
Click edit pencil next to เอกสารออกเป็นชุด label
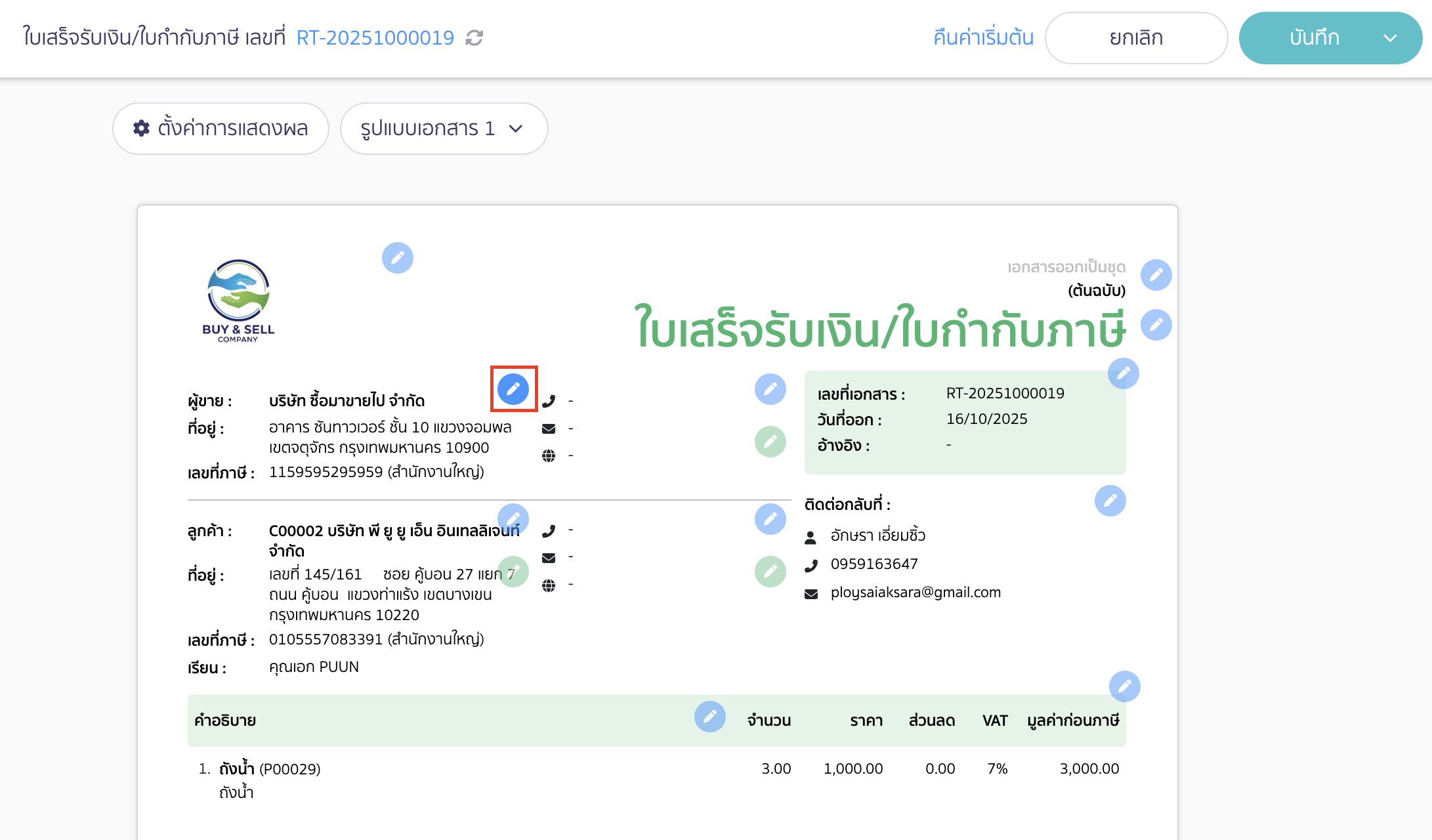click(1156, 274)
